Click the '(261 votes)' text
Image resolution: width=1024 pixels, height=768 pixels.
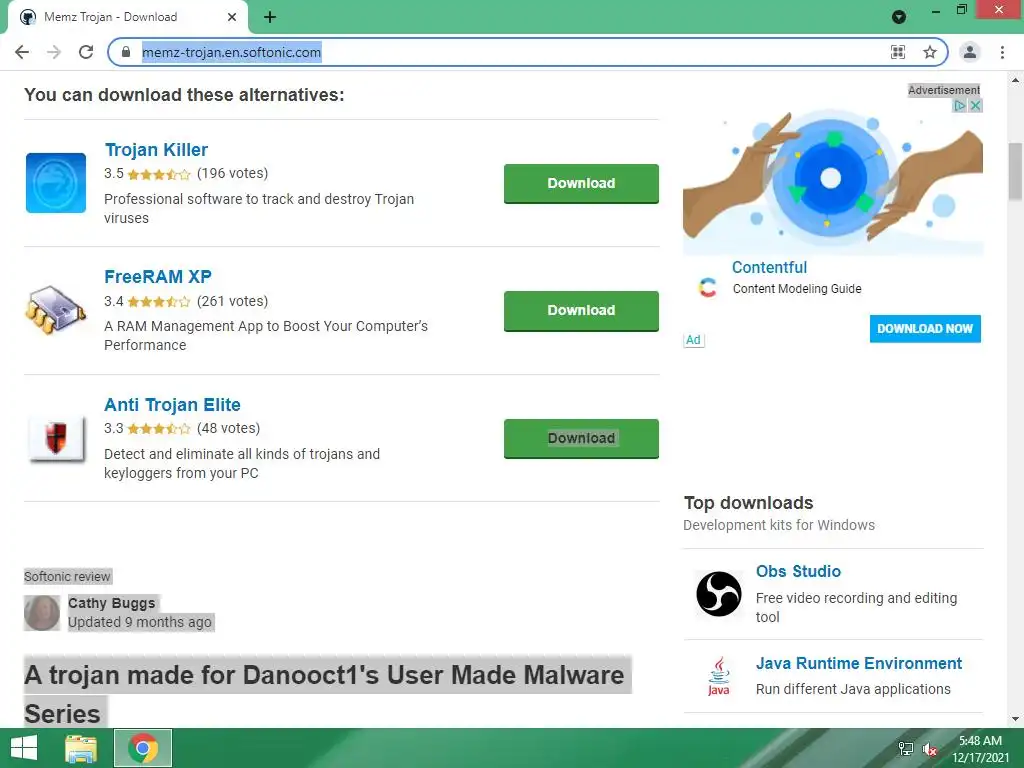coord(232,301)
